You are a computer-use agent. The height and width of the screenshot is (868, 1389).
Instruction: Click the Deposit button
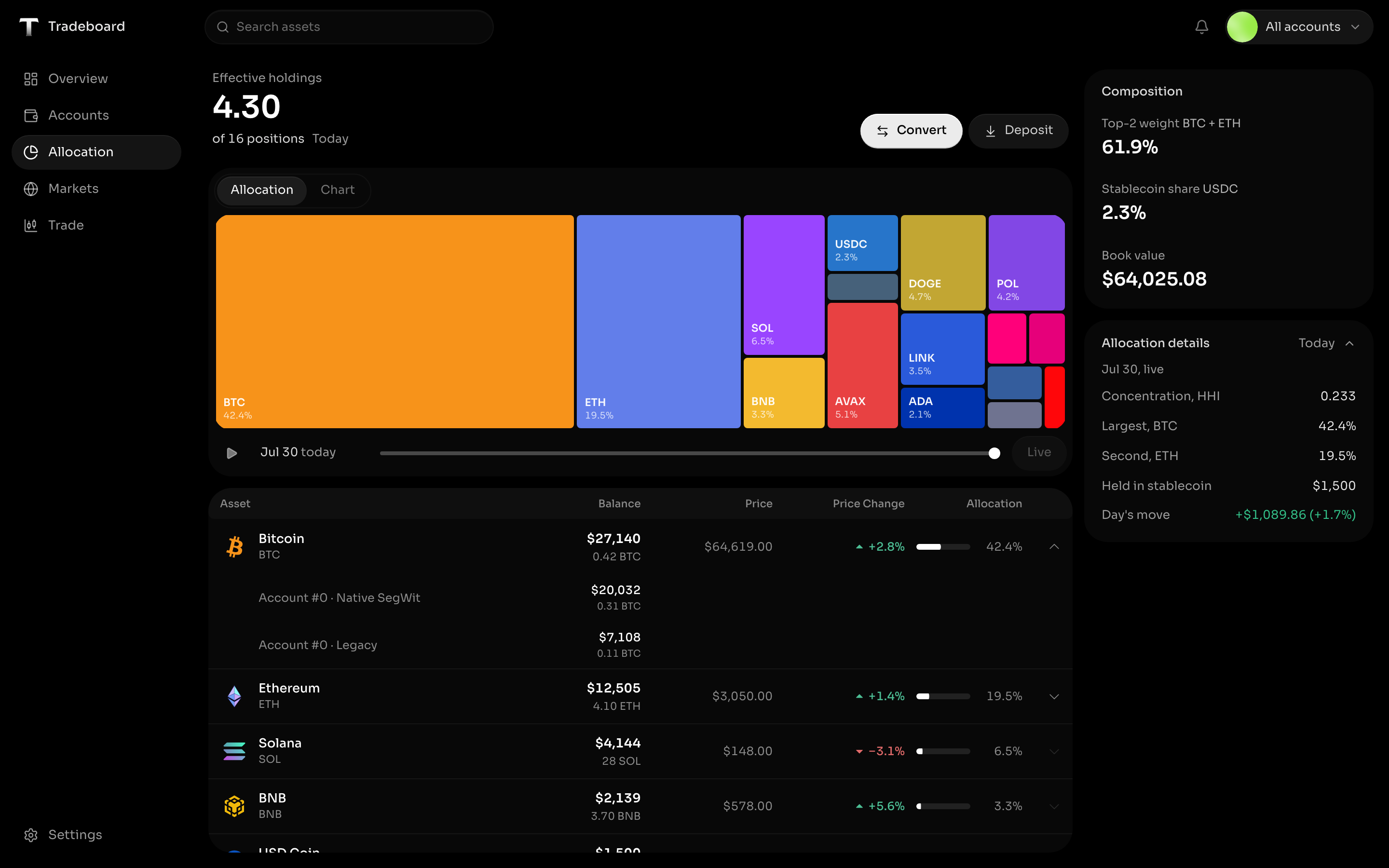pos(1018,131)
